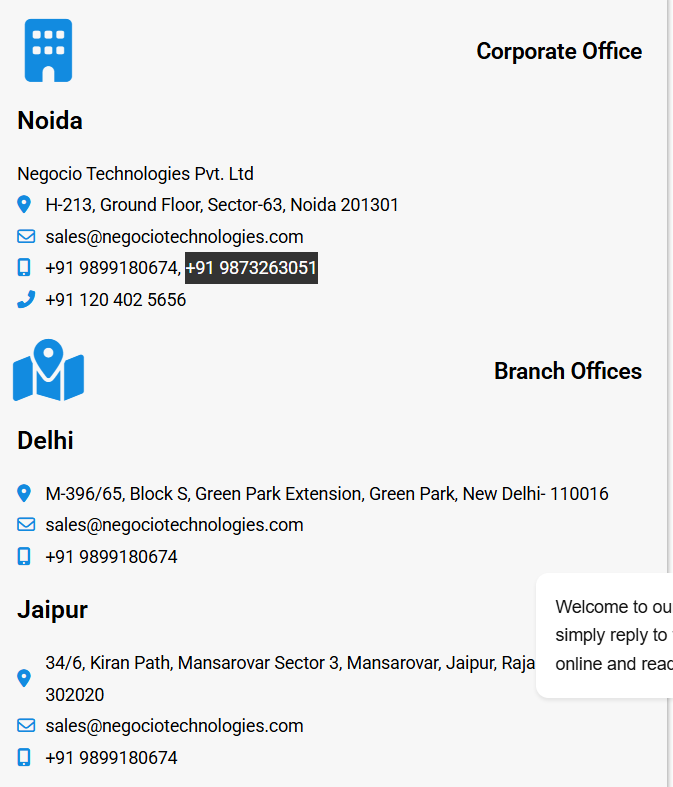
Task: Click the Noida city heading
Action: [x=50, y=120]
